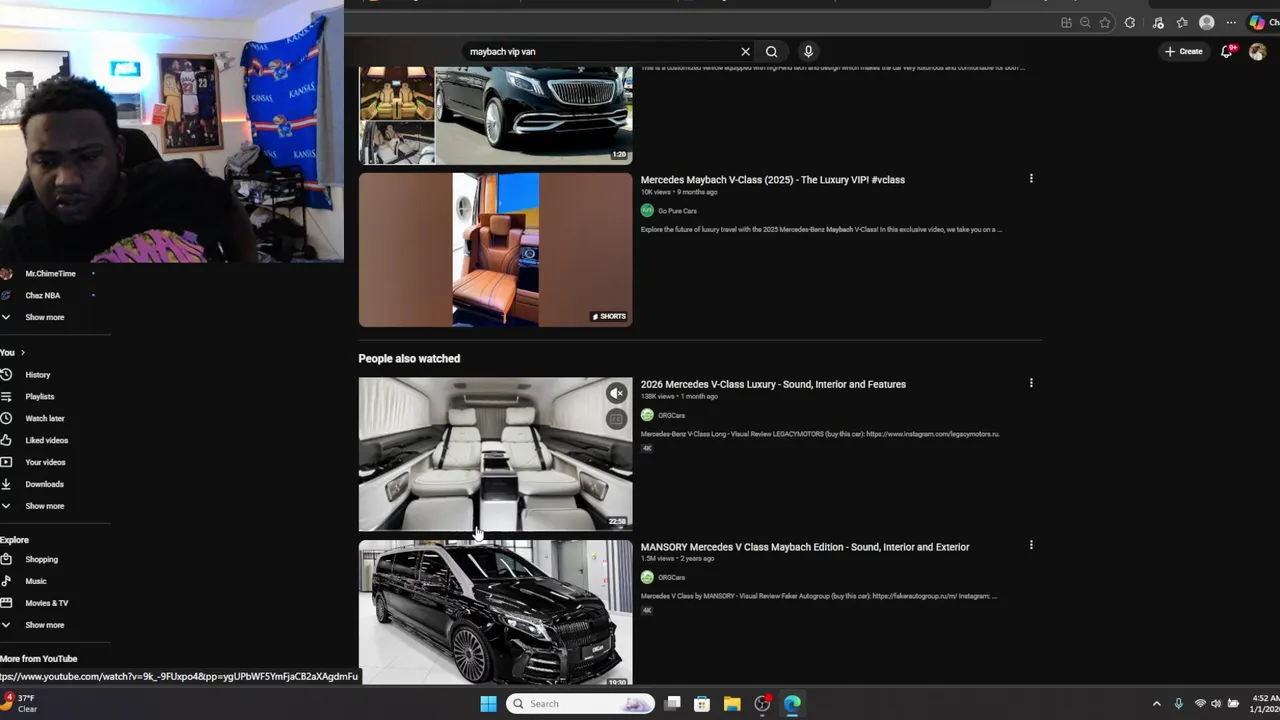Expand Show more under Downloads
The width and height of the screenshot is (1280, 720).
tap(44, 506)
